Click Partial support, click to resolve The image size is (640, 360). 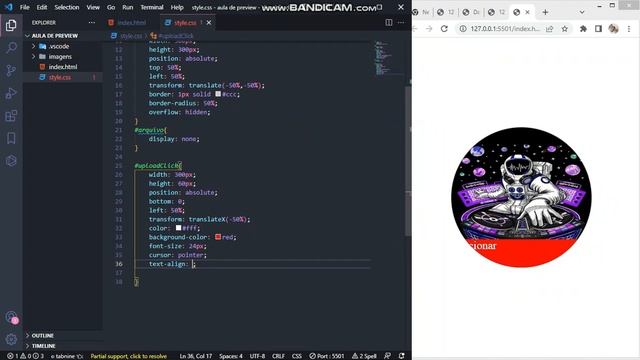click(129, 356)
